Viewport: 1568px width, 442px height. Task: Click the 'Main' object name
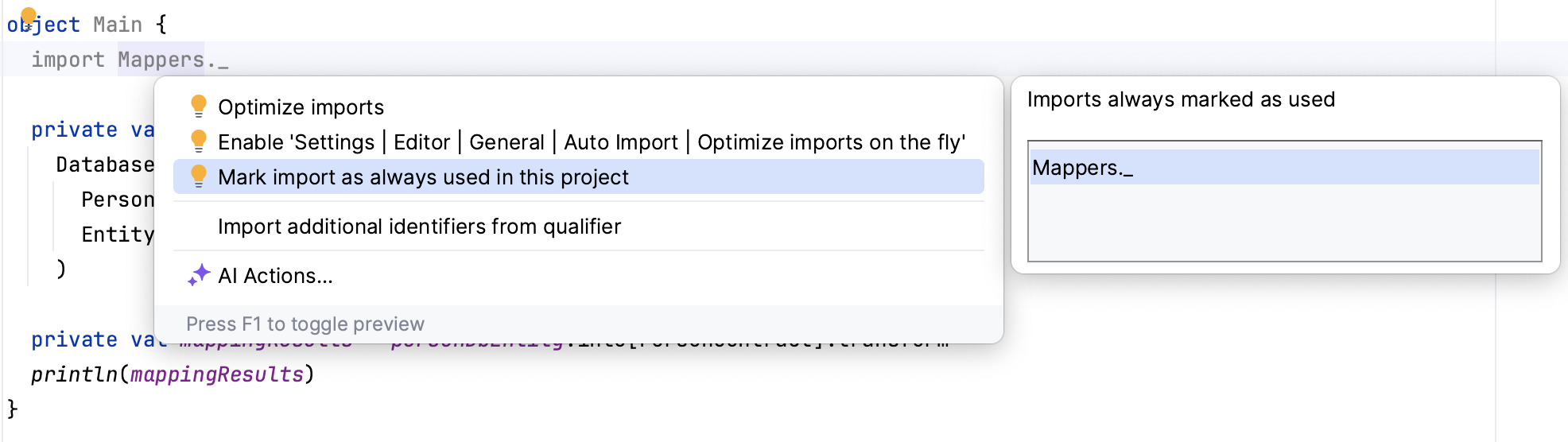[x=118, y=25]
